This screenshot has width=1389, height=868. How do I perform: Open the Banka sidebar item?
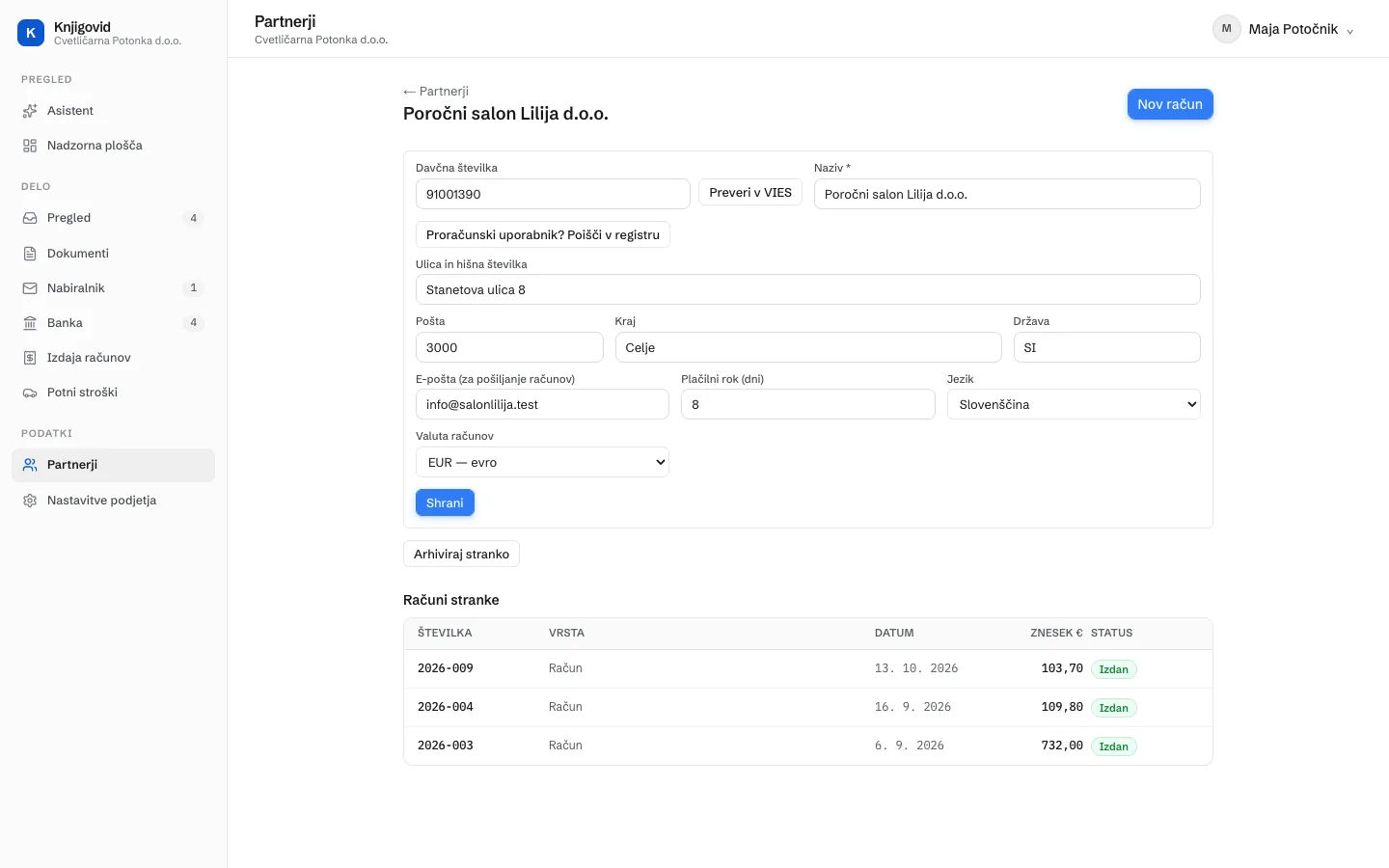point(113,323)
